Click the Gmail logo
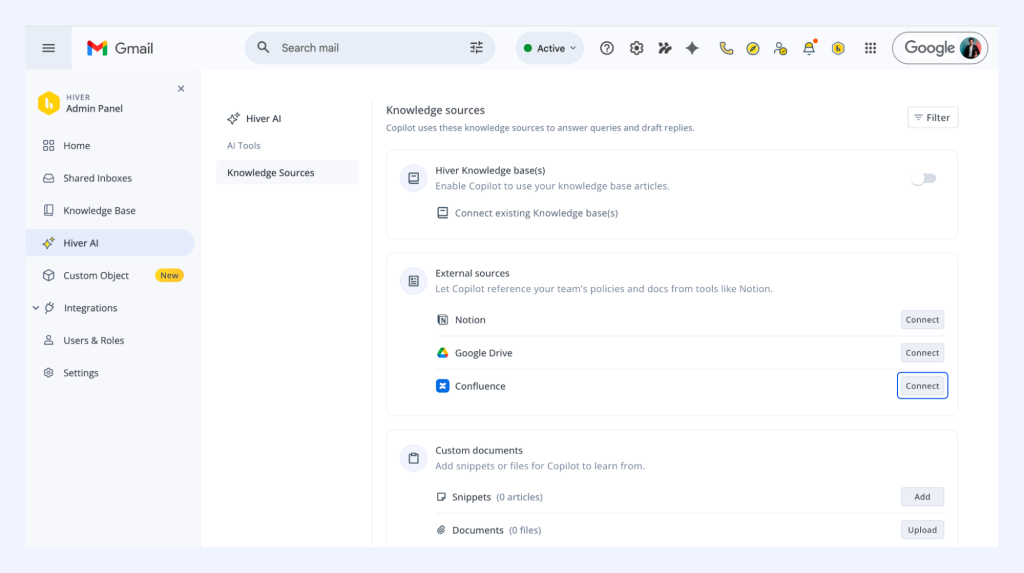1024x573 pixels. coord(120,48)
